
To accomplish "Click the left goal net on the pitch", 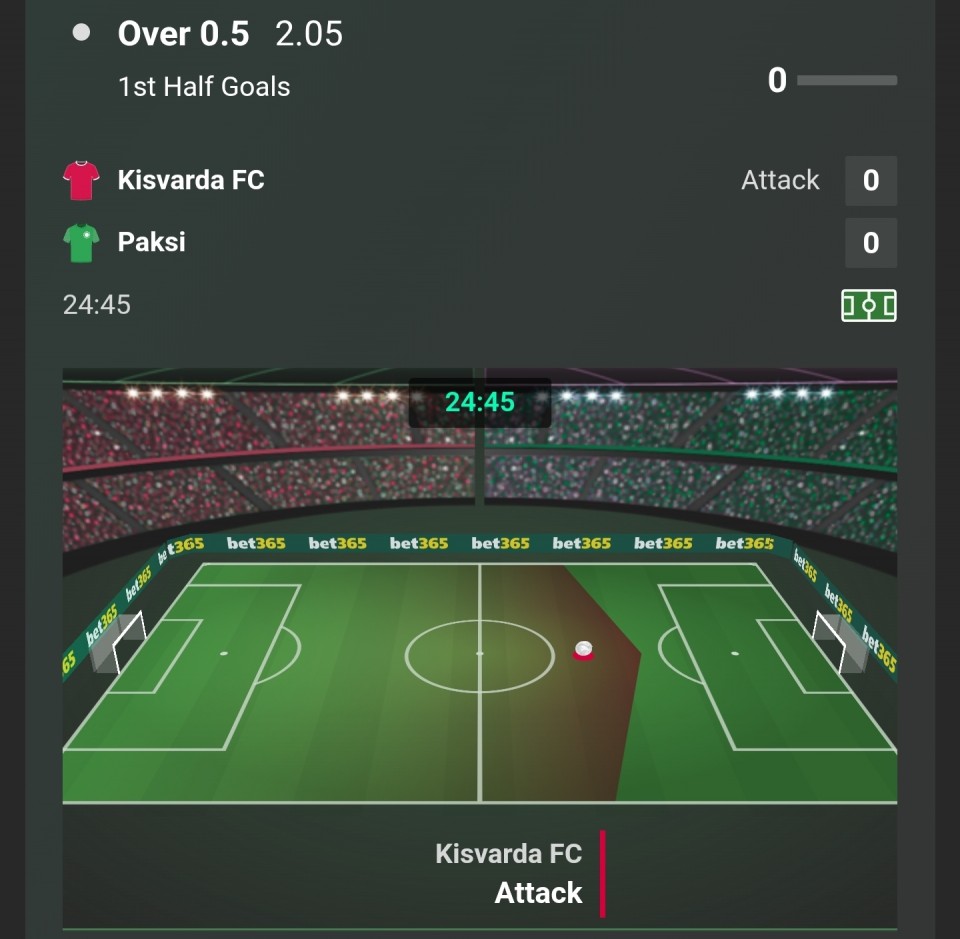I will [x=119, y=640].
